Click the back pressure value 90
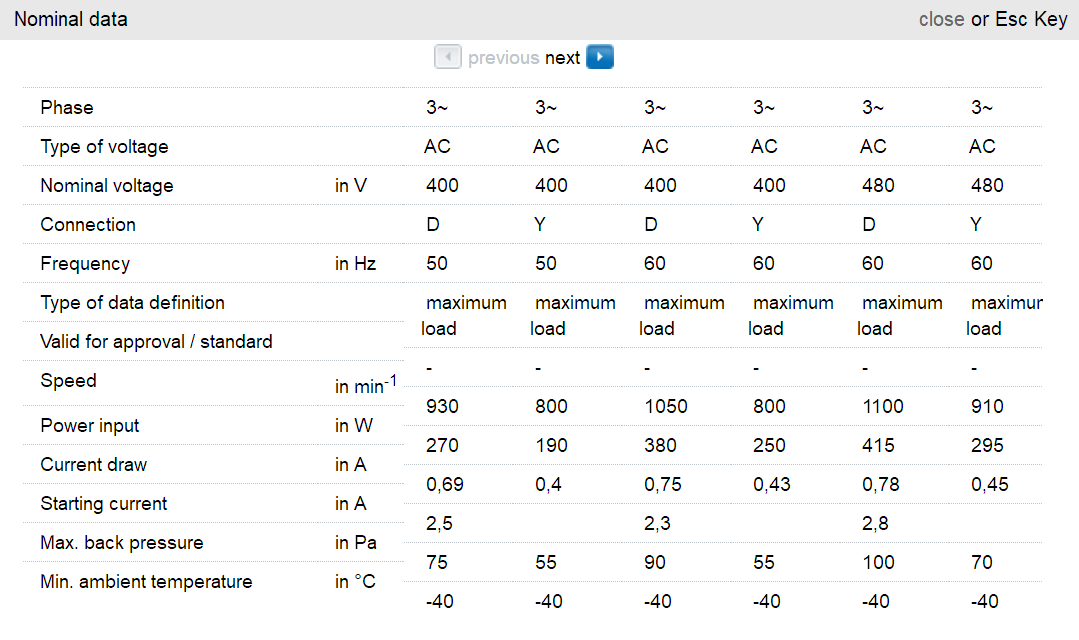The width and height of the screenshot is (1079, 640). [656, 563]
